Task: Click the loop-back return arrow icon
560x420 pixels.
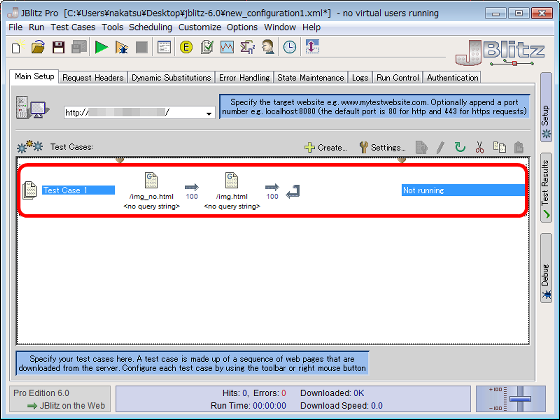Action: (293, 192)
